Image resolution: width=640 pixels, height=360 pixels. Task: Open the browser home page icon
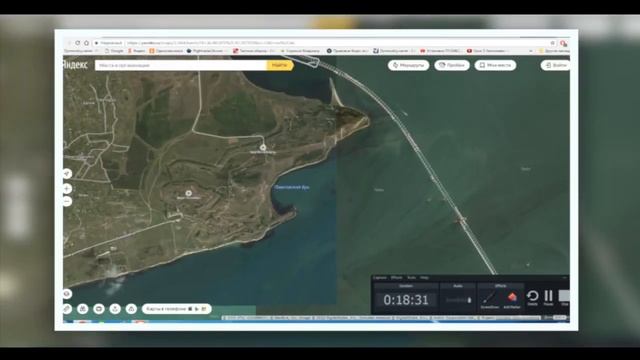(87, 43)
